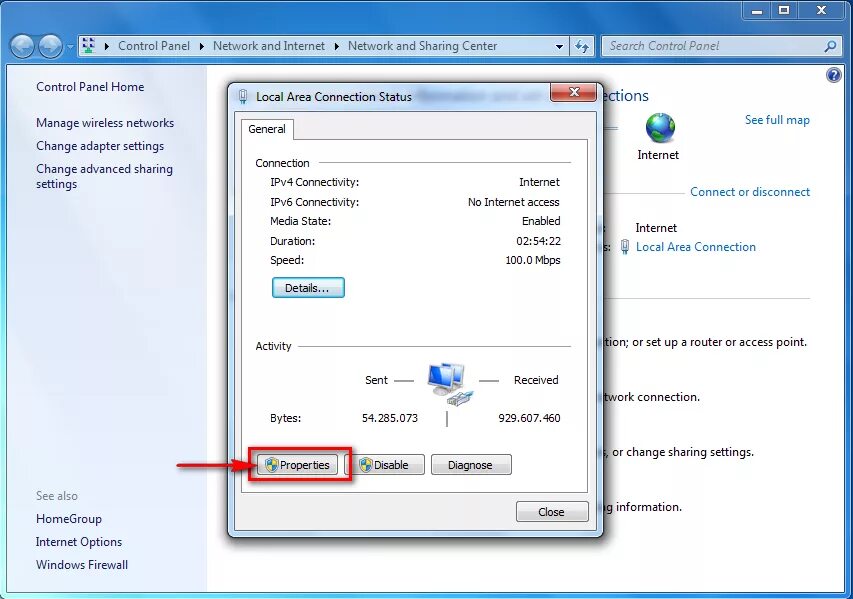Click the network computers activity icon
This screenshot has height=599, width=853.
point(449,384)
